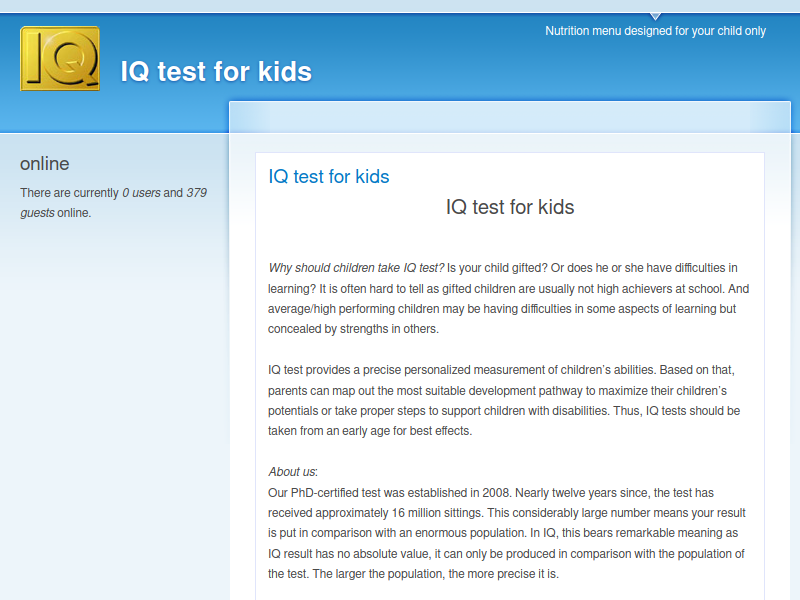Click the sentence Is your child gifted?
This screenshot has width=800, height=600.
tap(497, 268)
